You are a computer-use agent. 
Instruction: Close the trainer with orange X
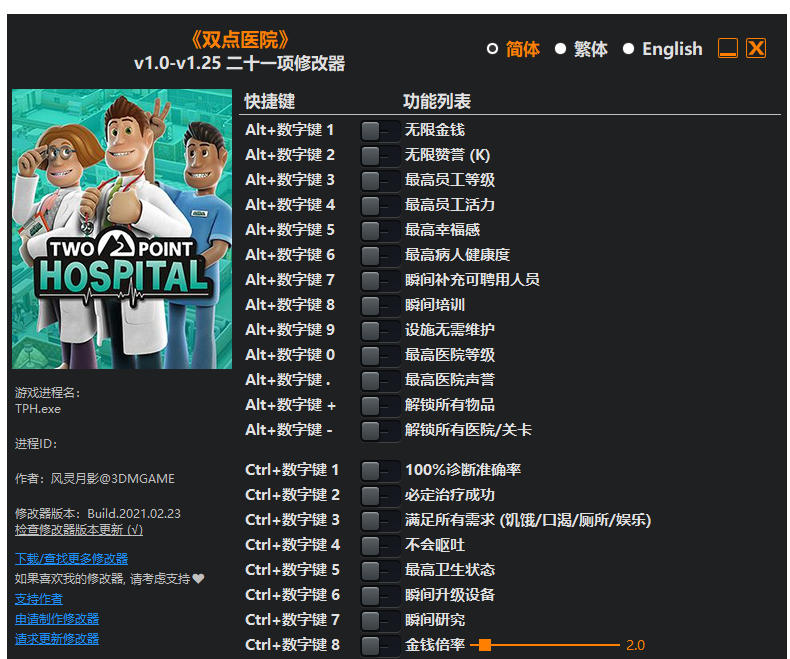click(756, 48)
